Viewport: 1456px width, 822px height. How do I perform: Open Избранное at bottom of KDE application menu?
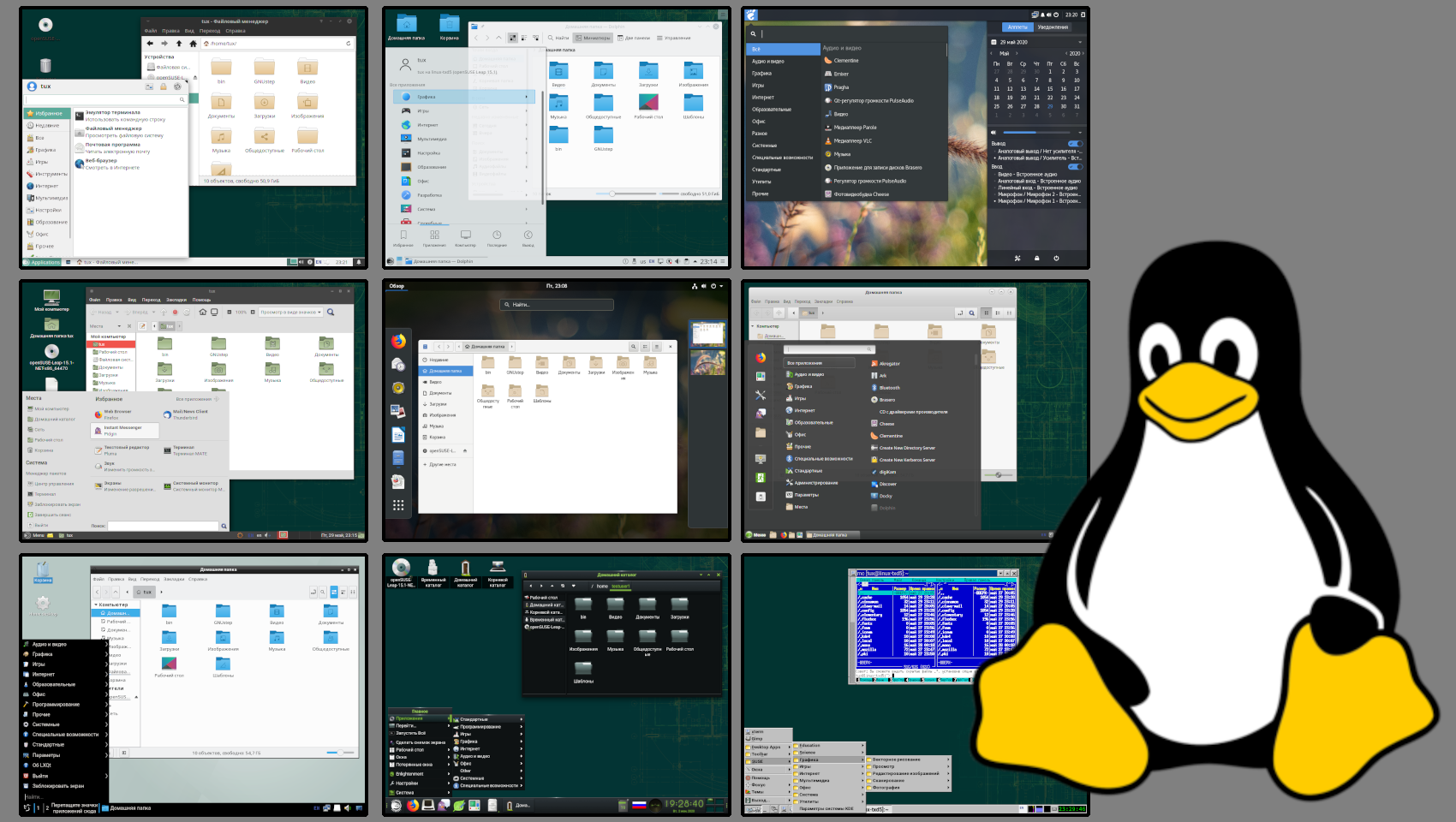(403, 238)
